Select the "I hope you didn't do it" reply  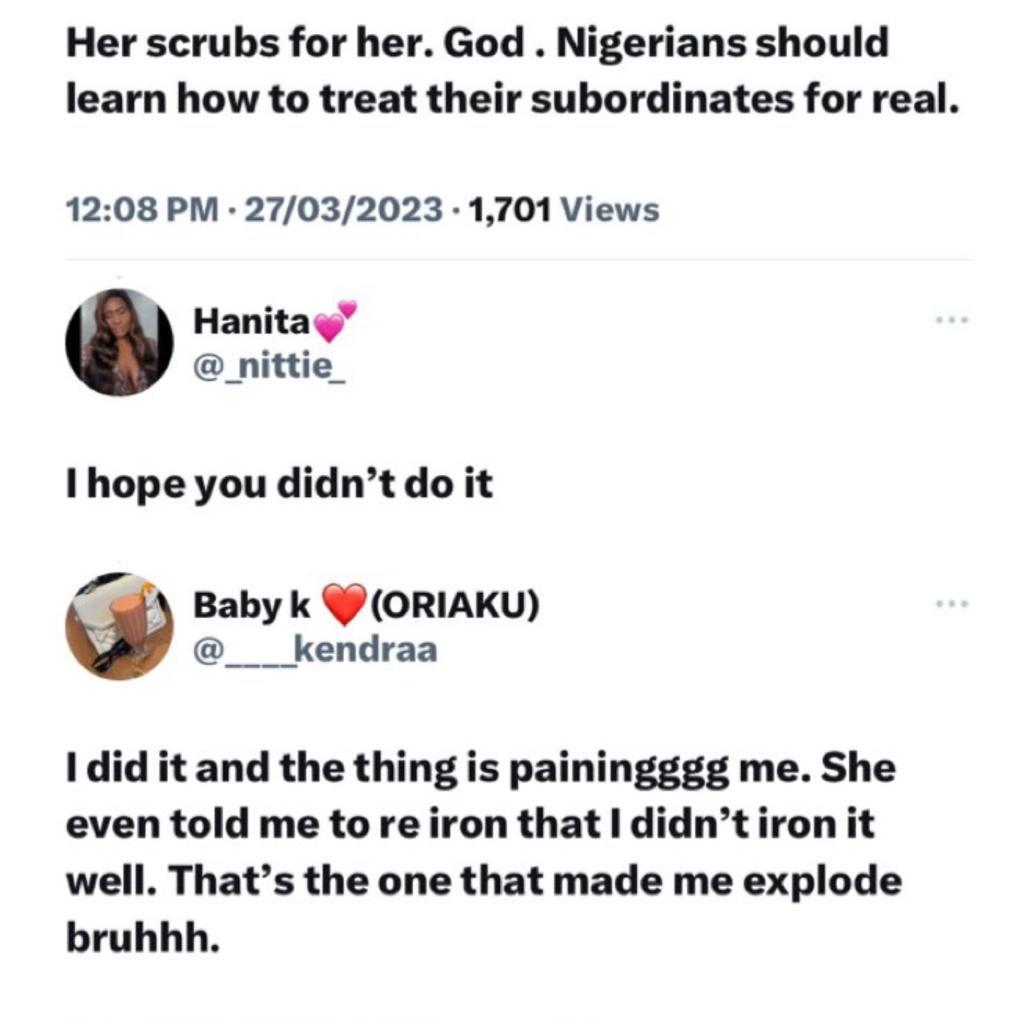tap(279, 484)
